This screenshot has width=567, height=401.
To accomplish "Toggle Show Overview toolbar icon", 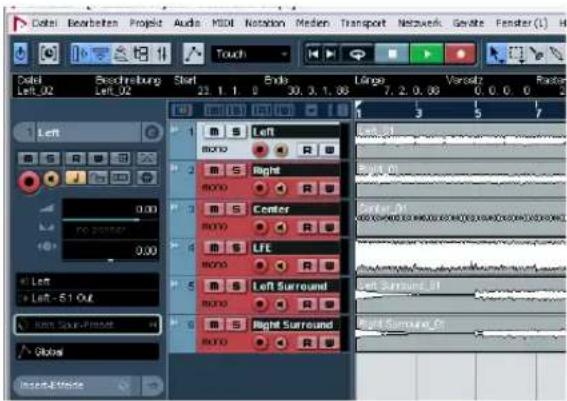I will pyautogui.click(x=121, y=54).
